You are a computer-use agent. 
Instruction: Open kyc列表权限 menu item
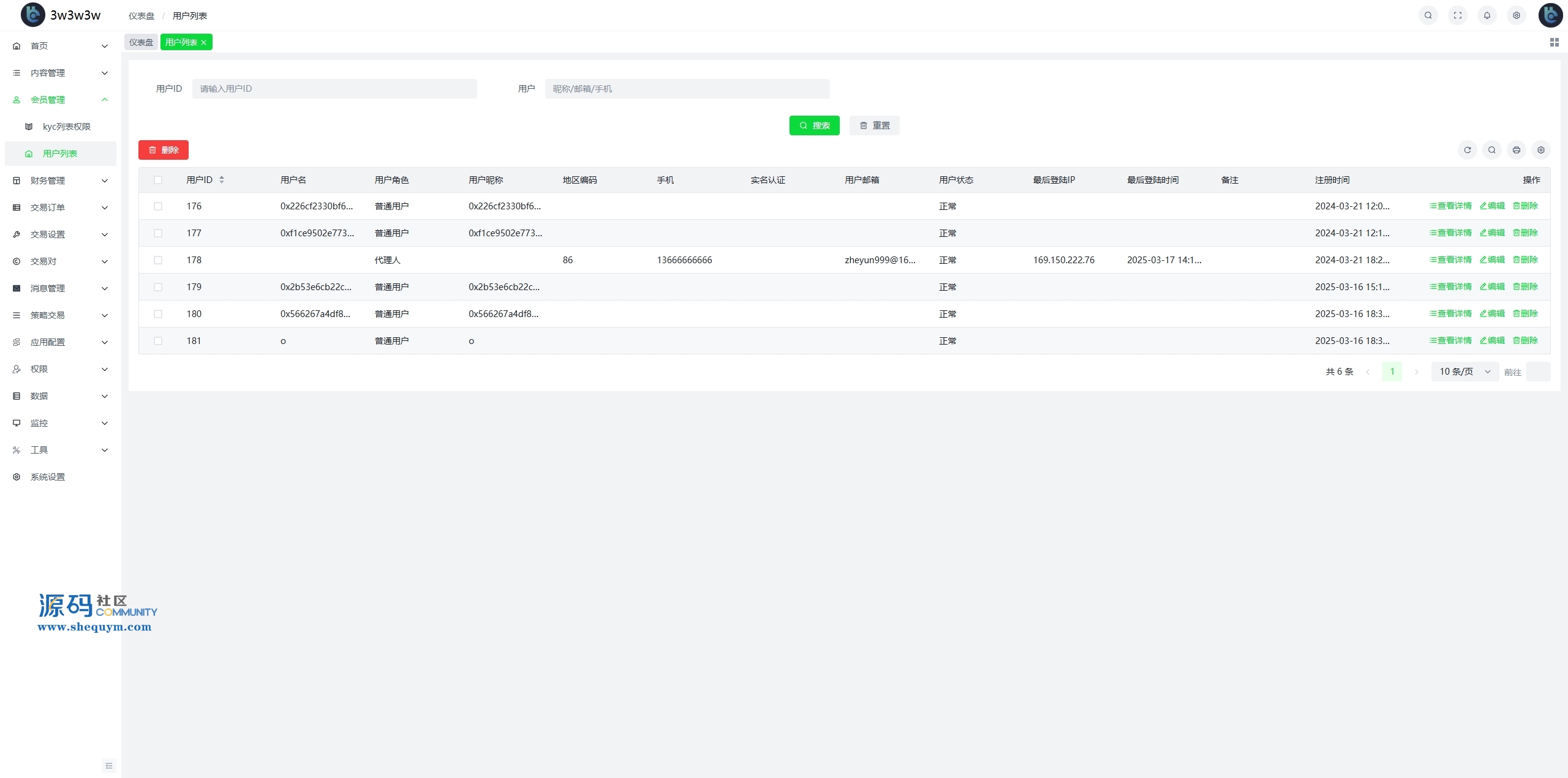pyautogui.click(x=66, y=127)
